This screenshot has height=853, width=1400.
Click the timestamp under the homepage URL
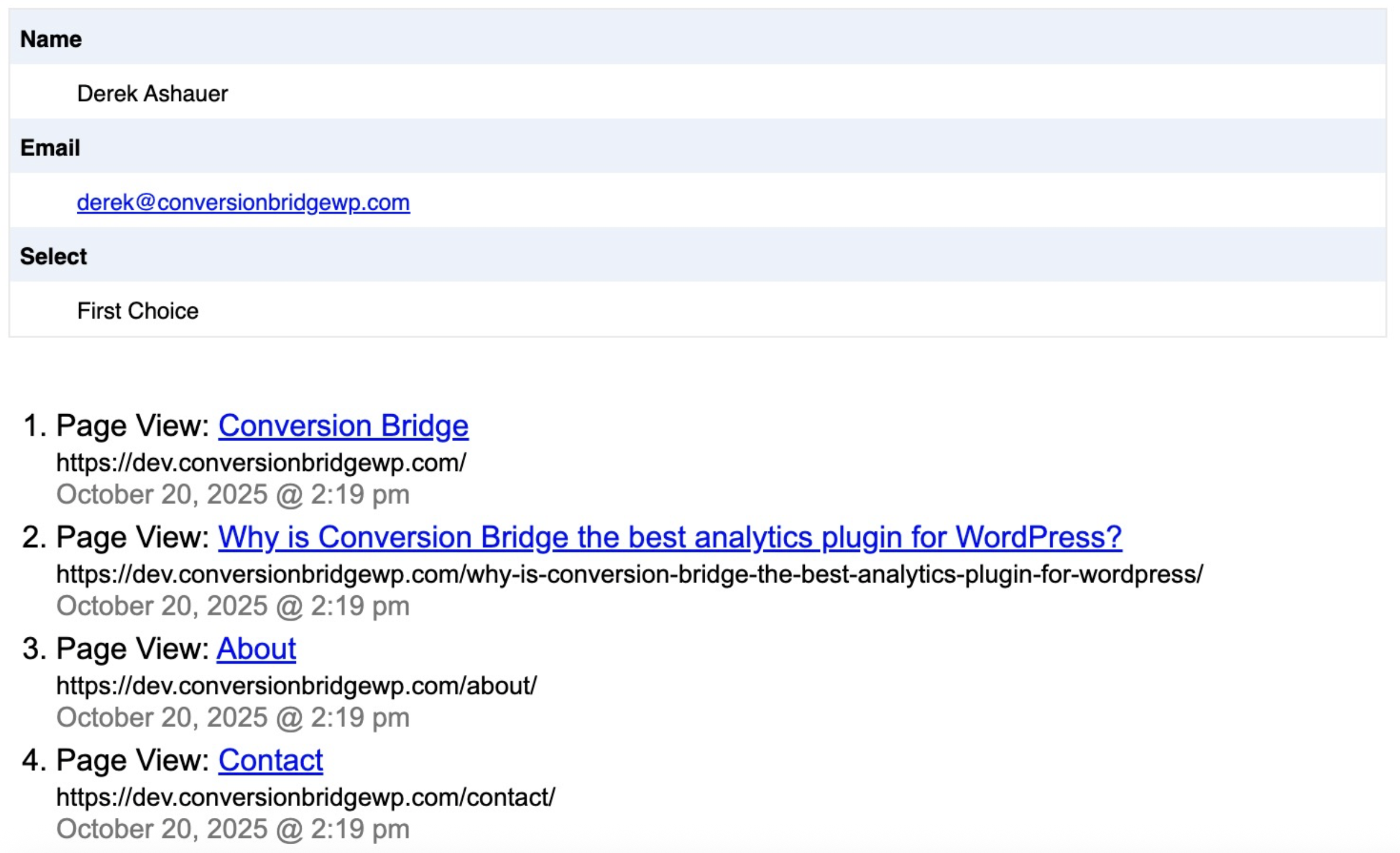[x=233, y=494]
